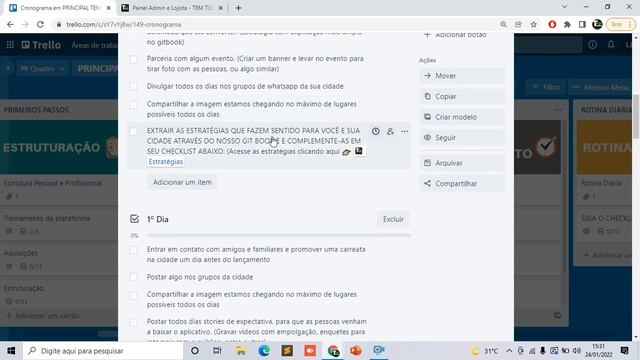Open the Task View icon in taskbar
The width and height of the screenshot is (640, 360).
[x=217, y=351]
